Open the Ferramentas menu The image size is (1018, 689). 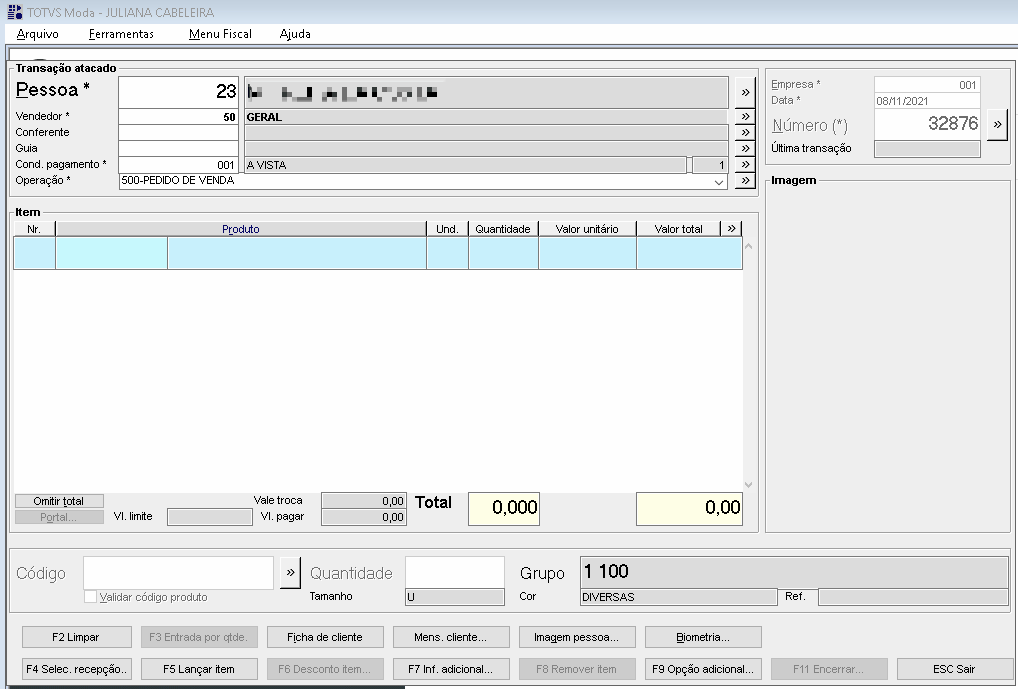[121, 34]
